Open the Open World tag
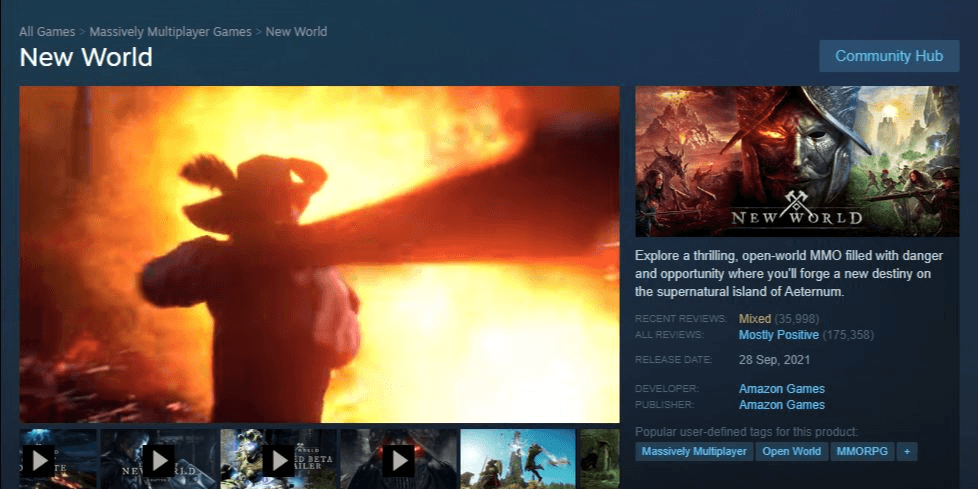The image size is (978, 489). [x=792, y=452]
